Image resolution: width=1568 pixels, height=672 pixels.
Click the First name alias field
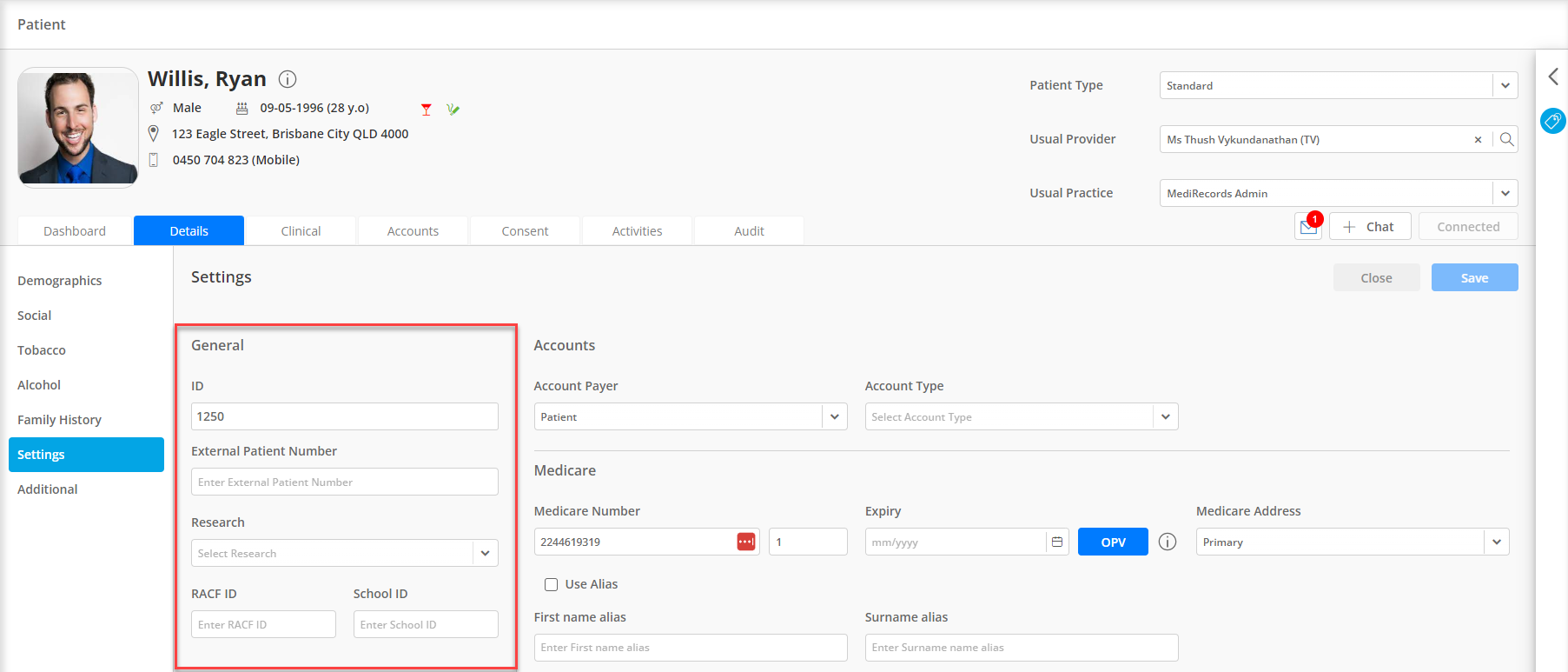(x=691, y=648)
